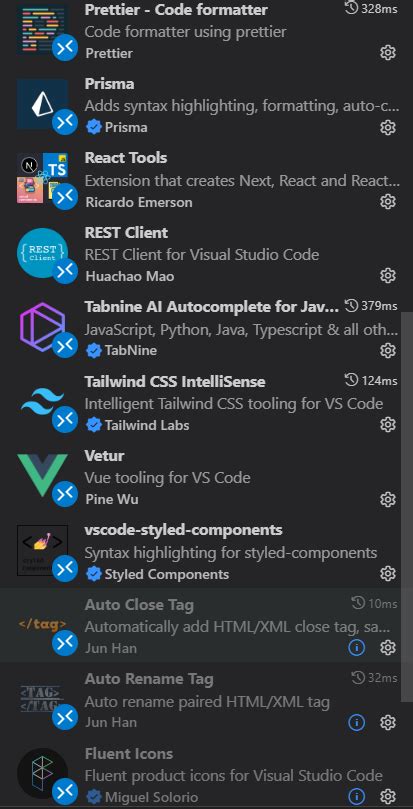Click the Tailwind CSS wave logo

click(42, 401)
